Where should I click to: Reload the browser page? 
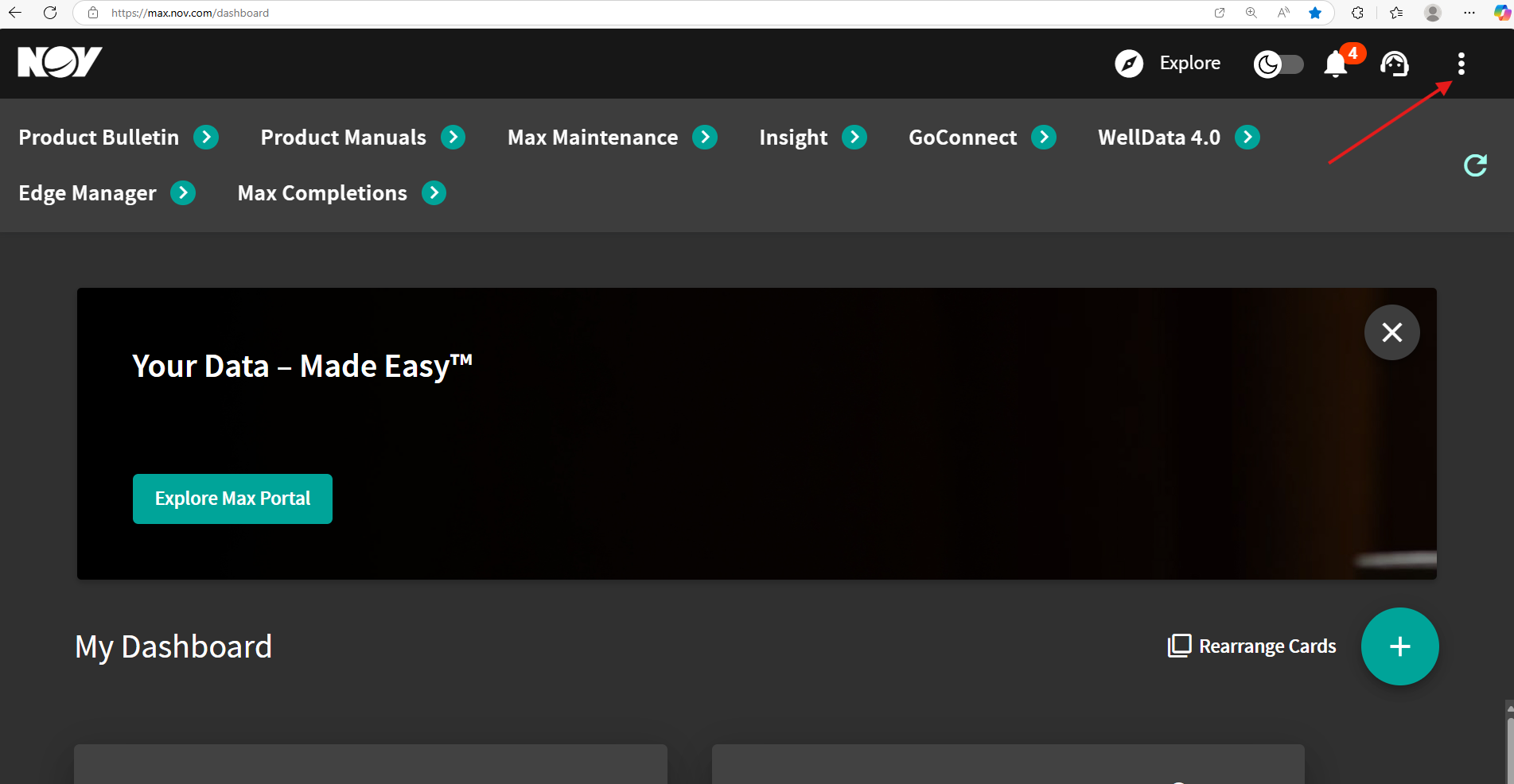50,13
